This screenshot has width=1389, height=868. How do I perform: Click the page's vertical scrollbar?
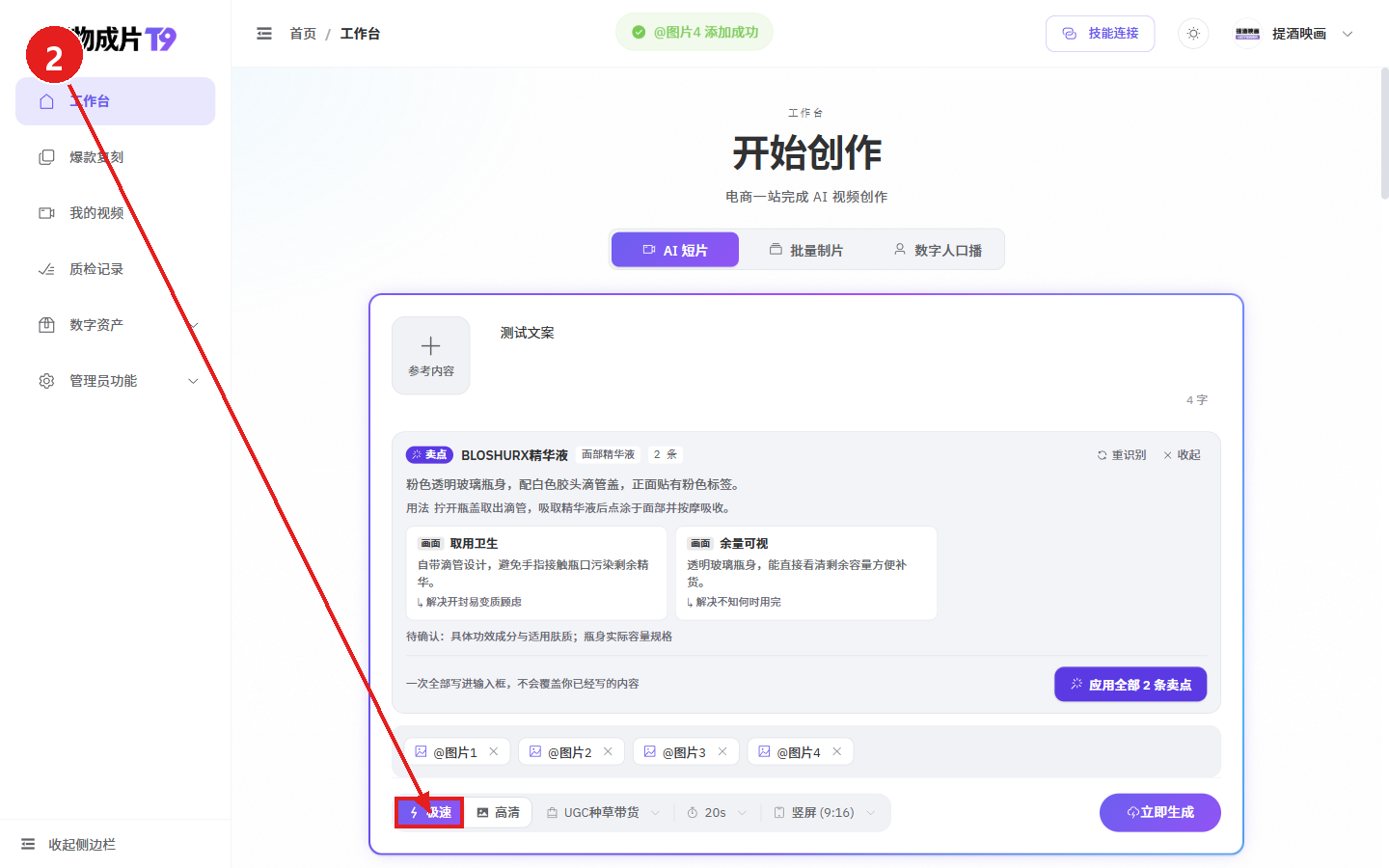click(1385, 133)
